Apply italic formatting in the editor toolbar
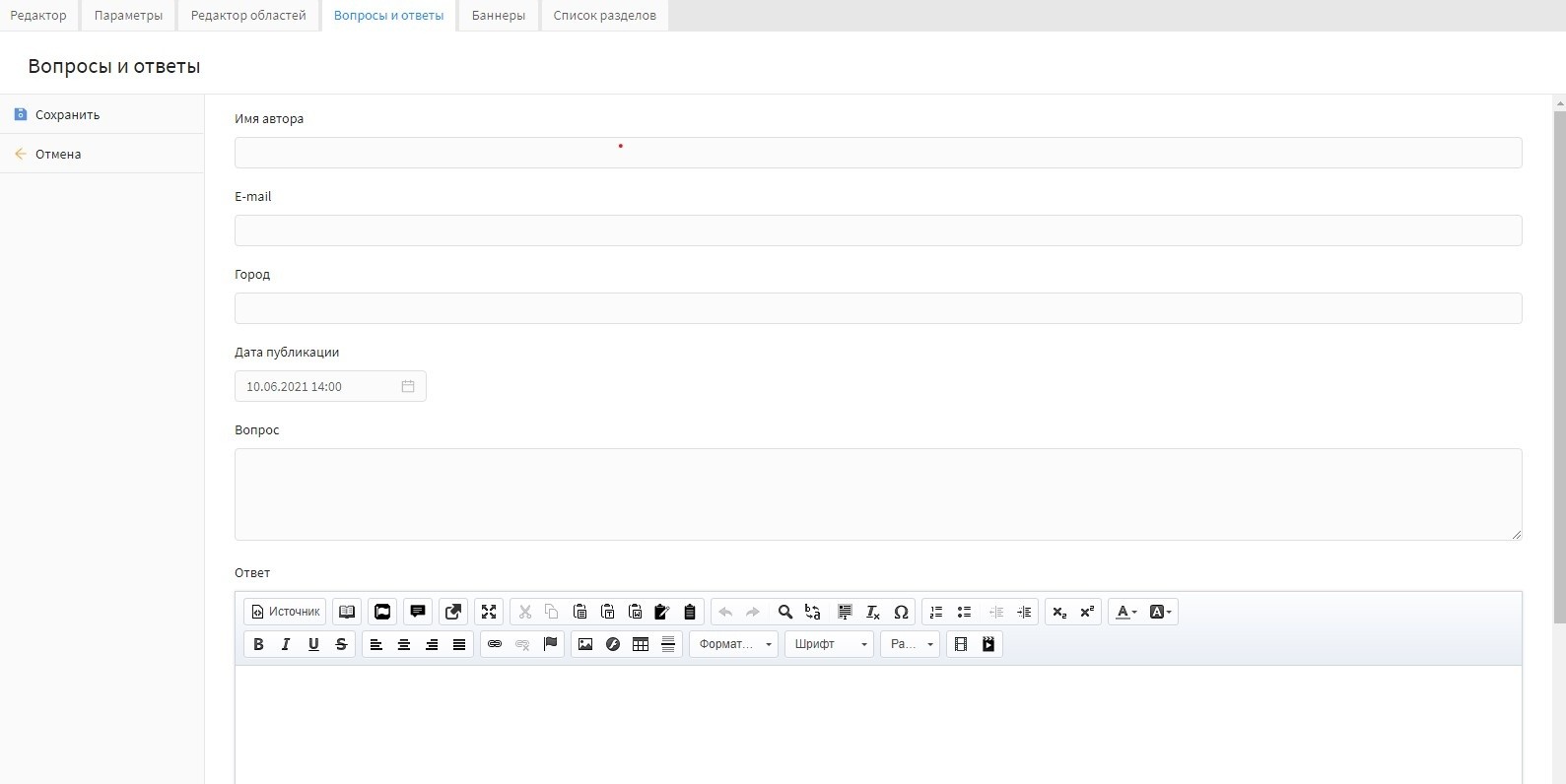Viewport: 1566px width, 784px height. coord(286,644)
